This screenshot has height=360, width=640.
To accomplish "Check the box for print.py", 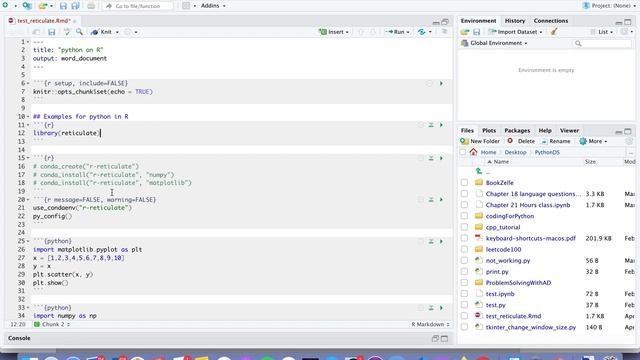I will (x=464, y=271).
